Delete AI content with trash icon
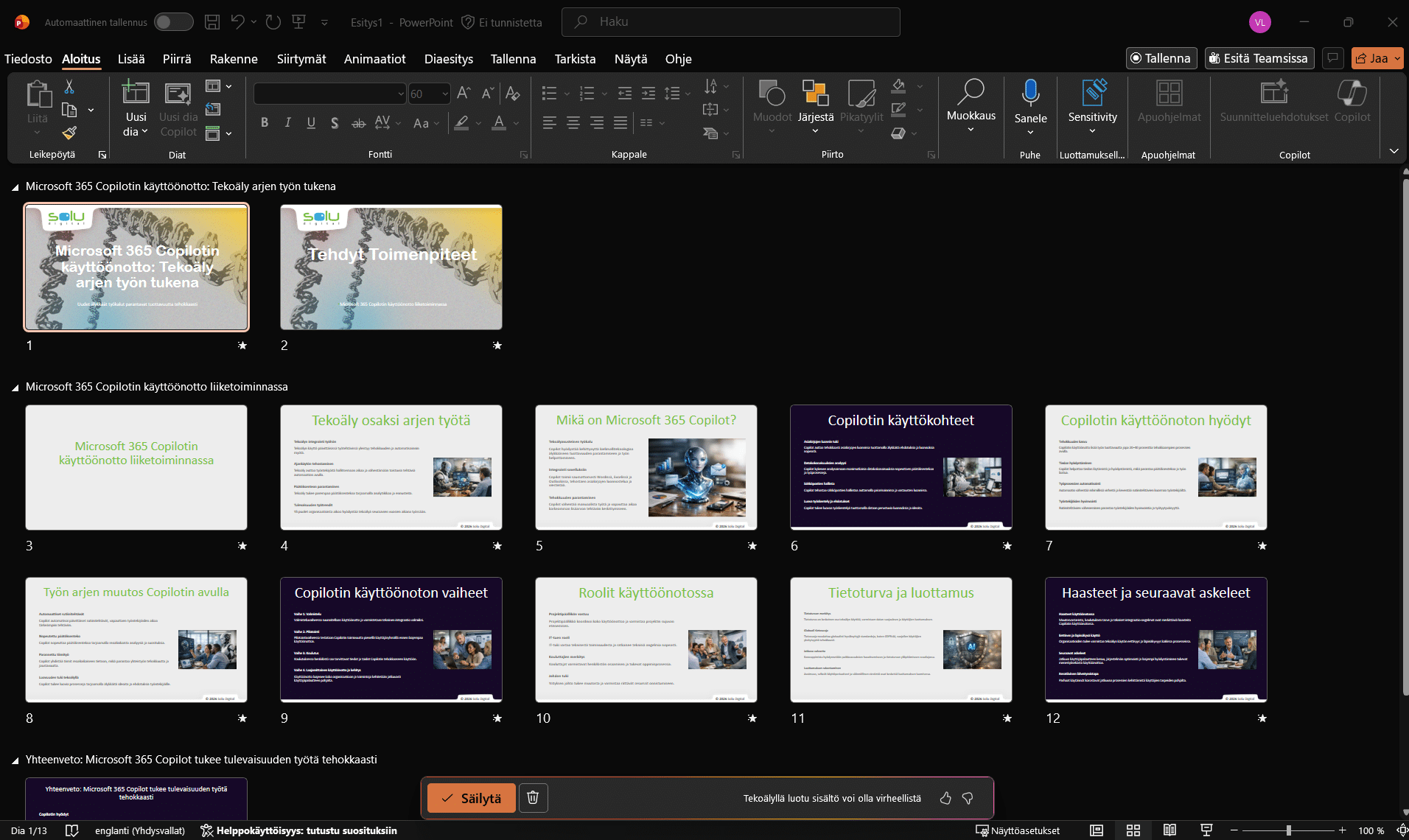 pos(533,798)
